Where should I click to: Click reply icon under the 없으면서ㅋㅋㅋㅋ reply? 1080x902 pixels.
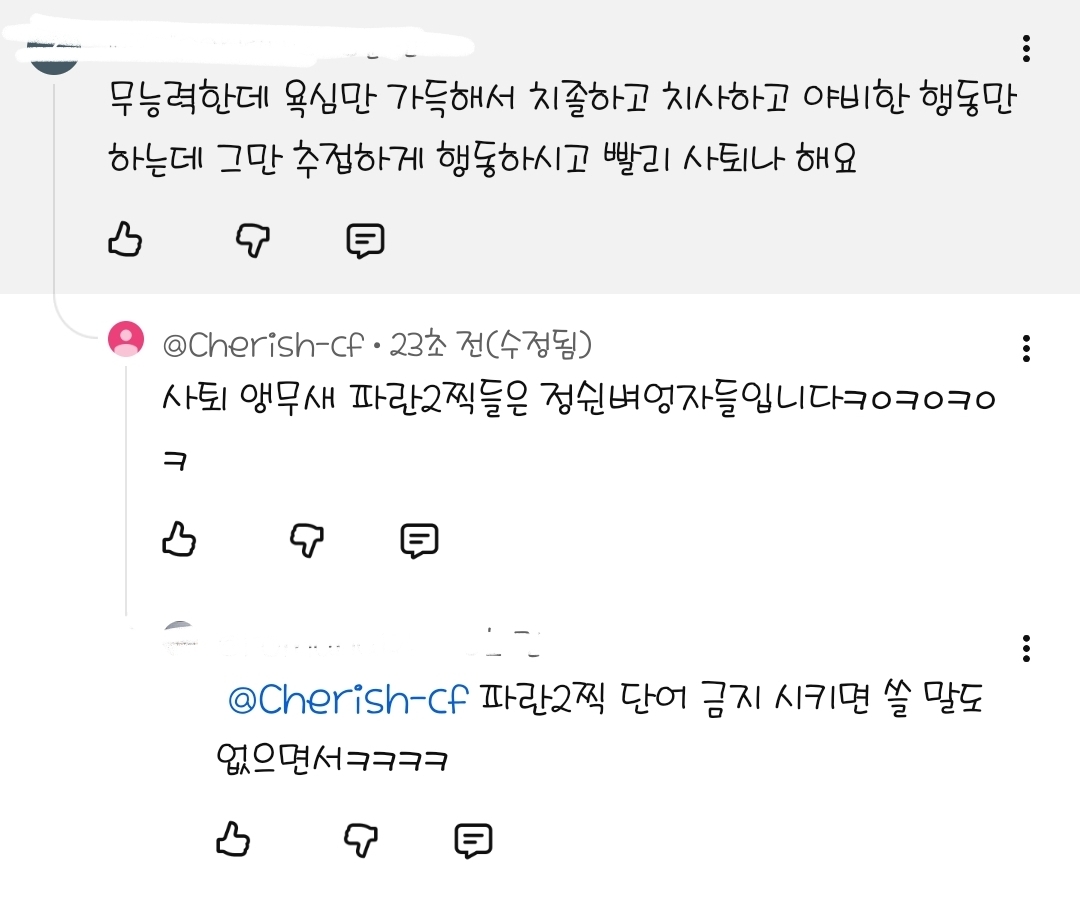click(473, 841)
